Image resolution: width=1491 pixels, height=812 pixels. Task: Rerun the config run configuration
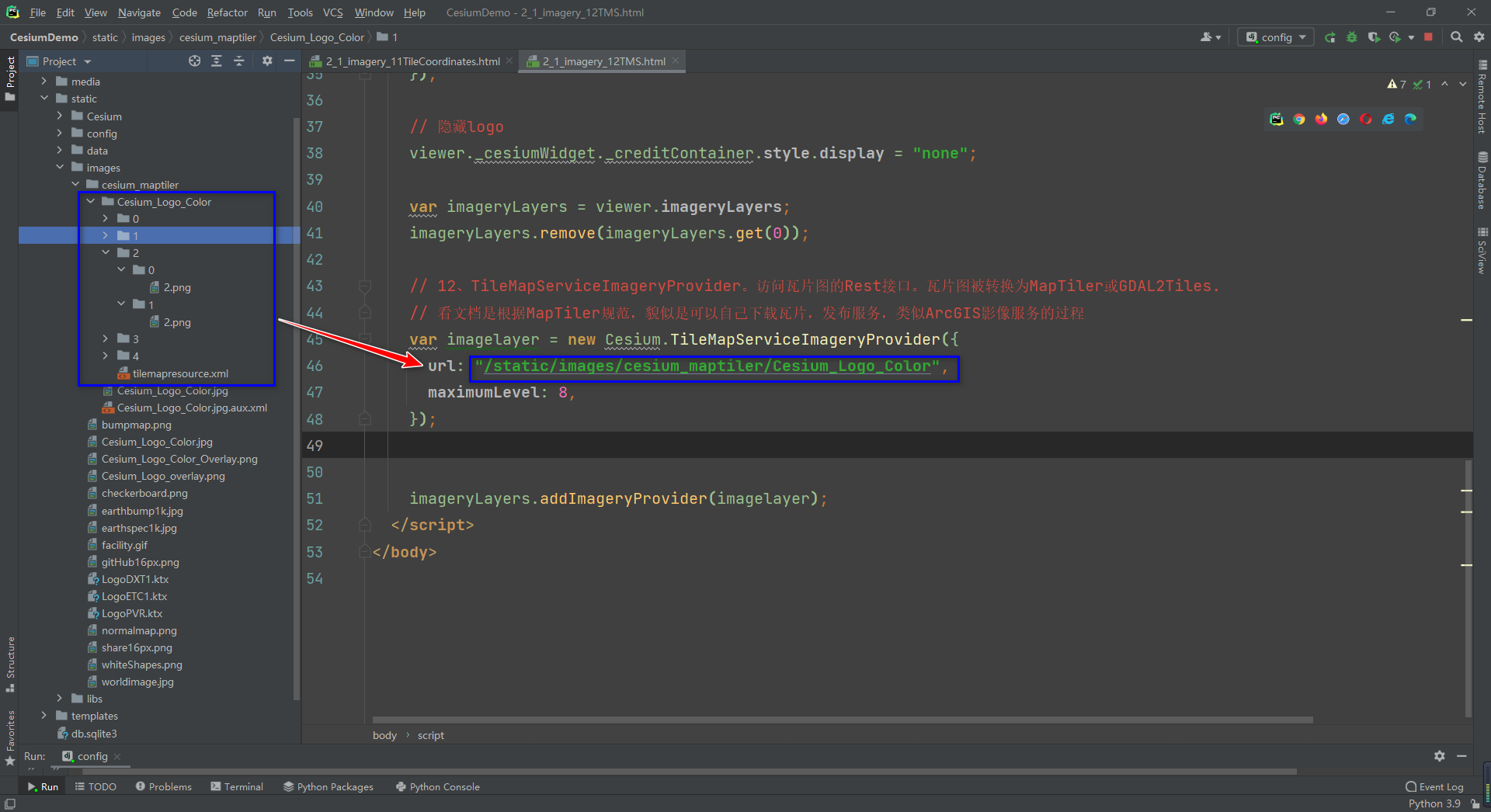[1330, 37]
